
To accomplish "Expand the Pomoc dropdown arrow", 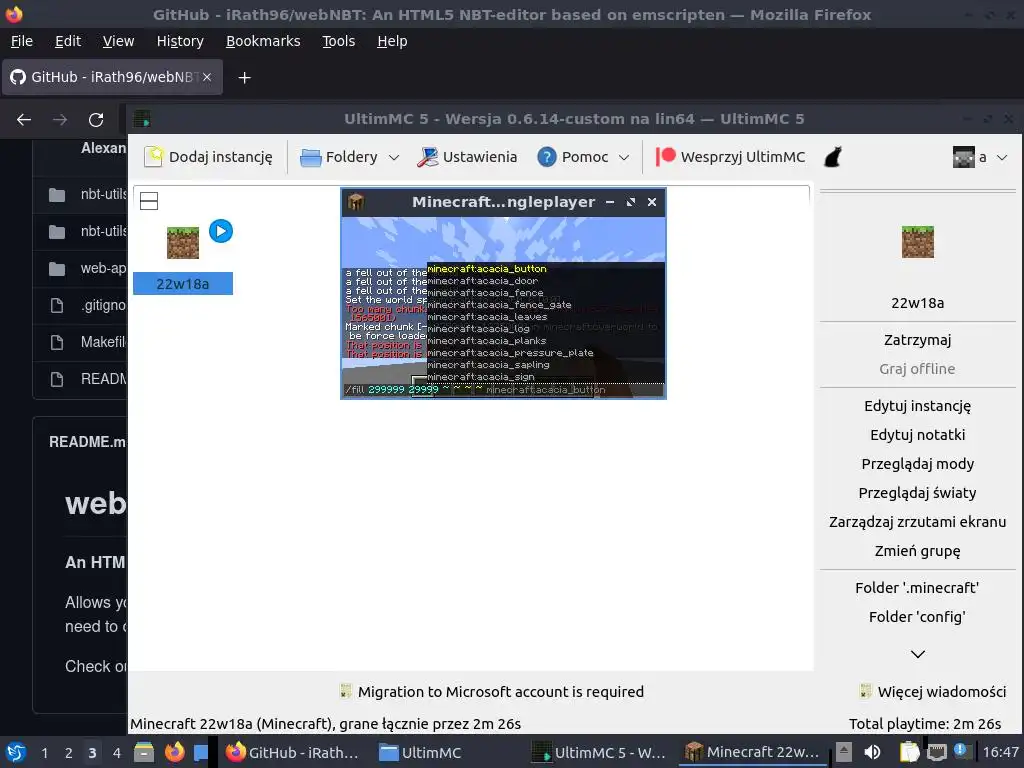I will click(x=624, y=157).
